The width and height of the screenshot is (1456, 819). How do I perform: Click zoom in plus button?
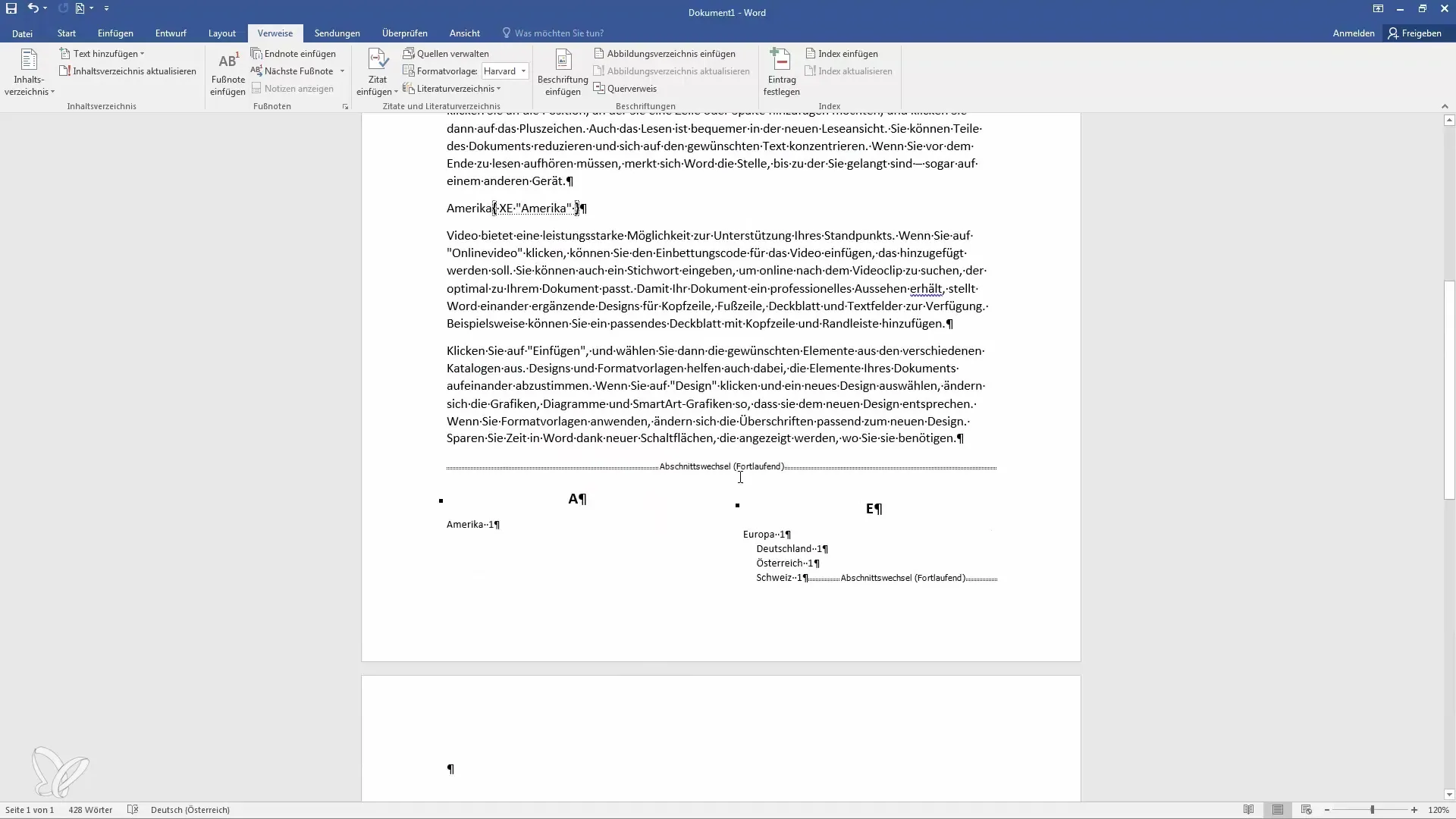coord(1414,810)
